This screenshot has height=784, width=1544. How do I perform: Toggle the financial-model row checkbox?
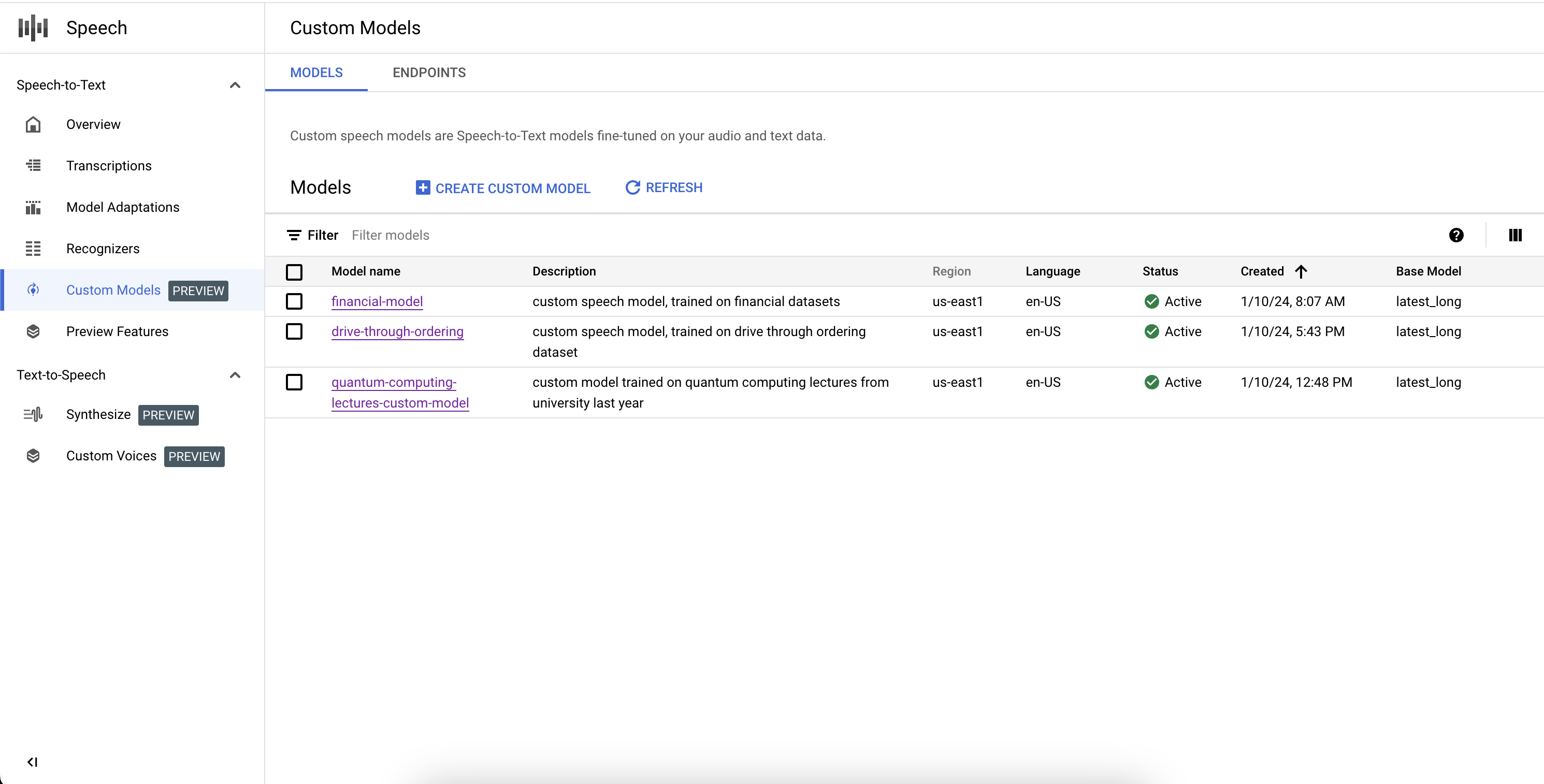coord(294,300)
